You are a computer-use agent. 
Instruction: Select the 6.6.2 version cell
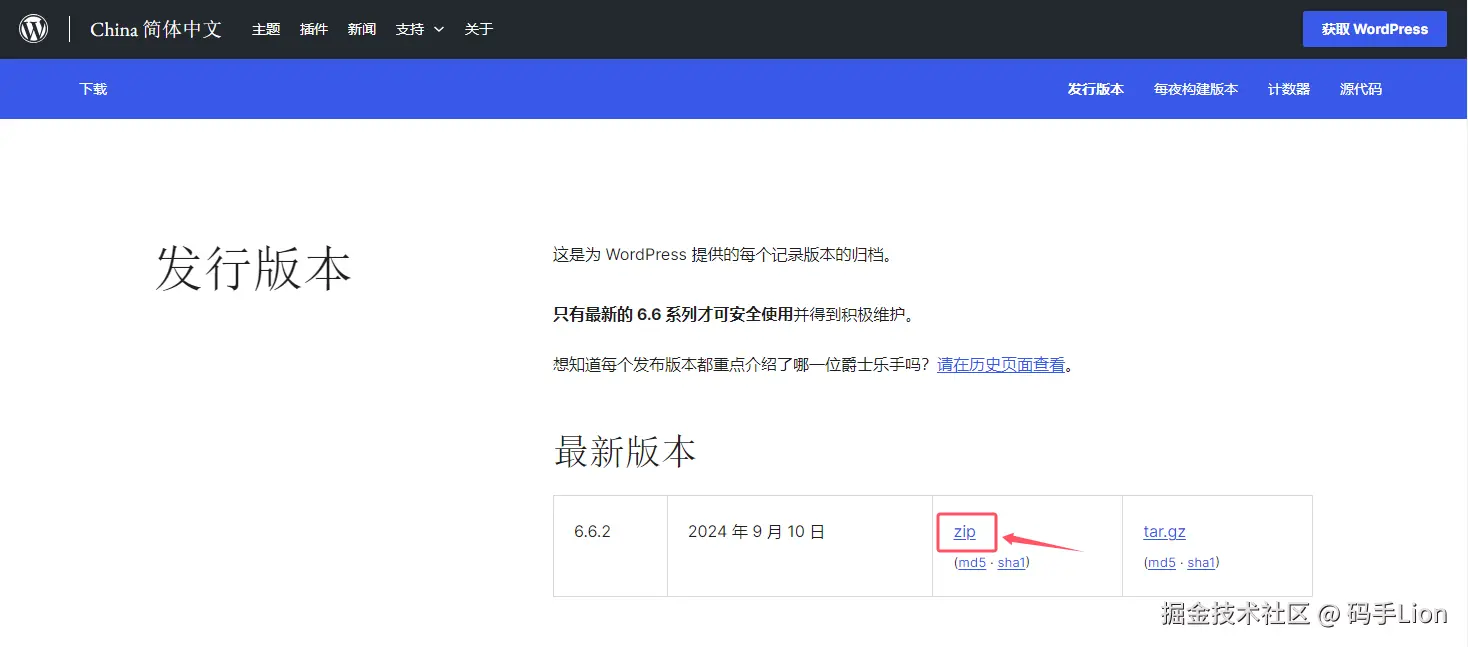coord(610,546)
